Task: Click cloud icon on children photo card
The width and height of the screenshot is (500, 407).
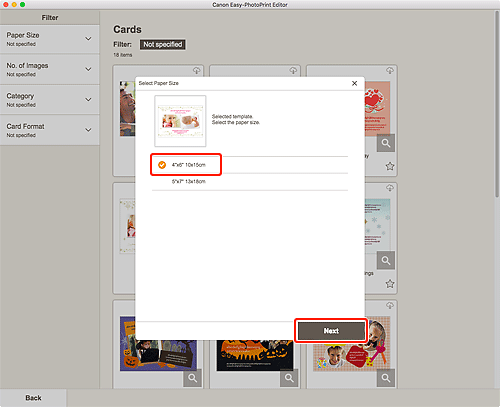Action: [x=390, y=305]
